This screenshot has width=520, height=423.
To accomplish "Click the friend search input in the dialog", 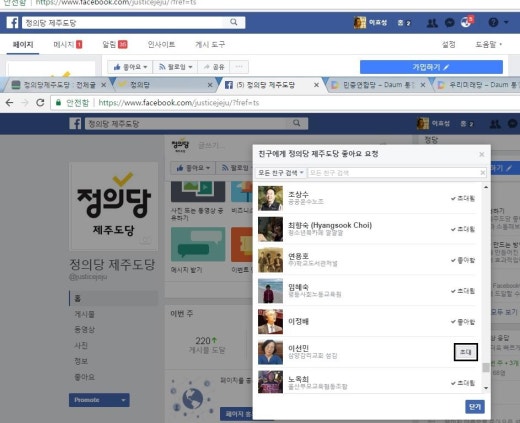I will 396,173.
